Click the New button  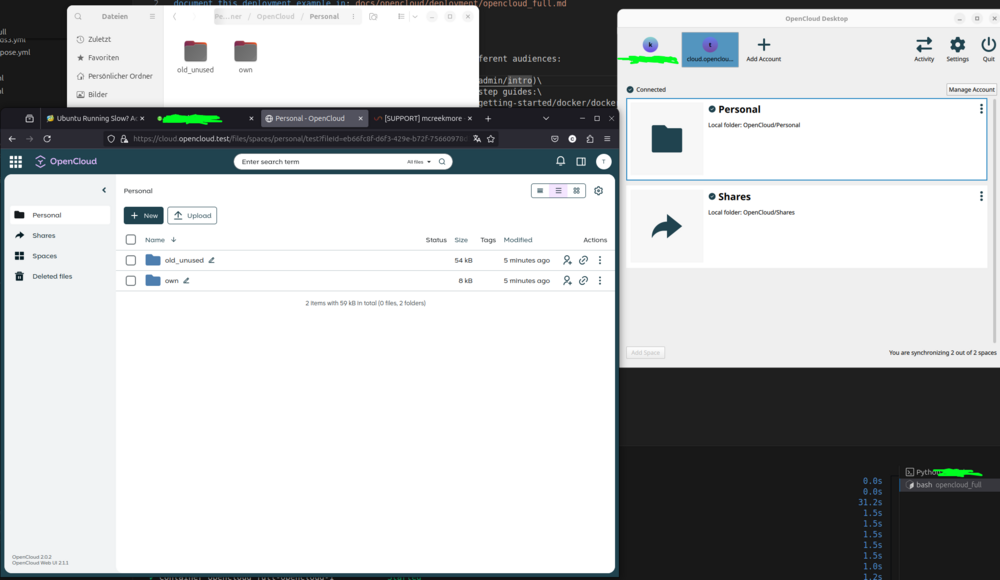click(143, 216)
